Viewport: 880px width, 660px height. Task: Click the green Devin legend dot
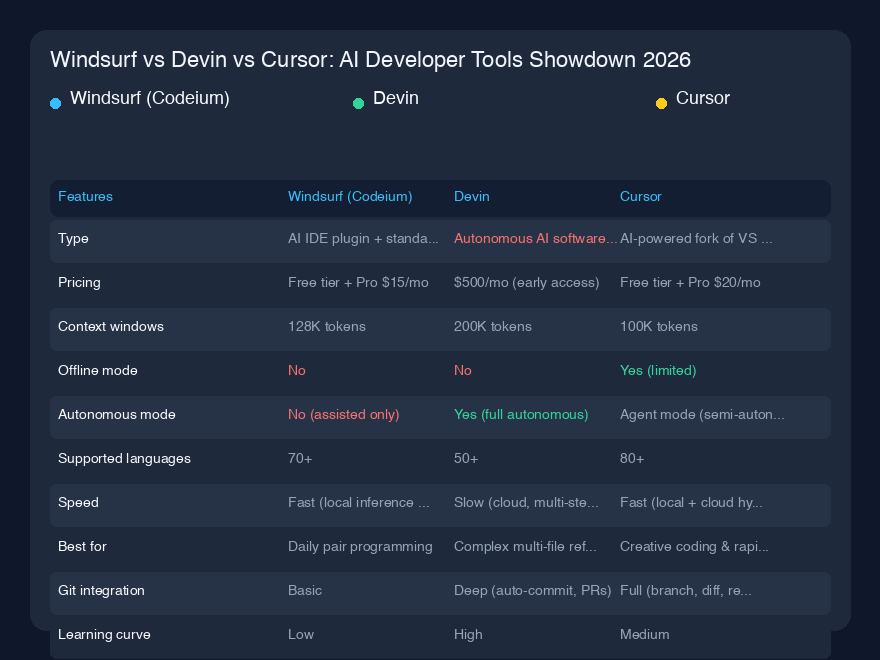click(359, 103)
